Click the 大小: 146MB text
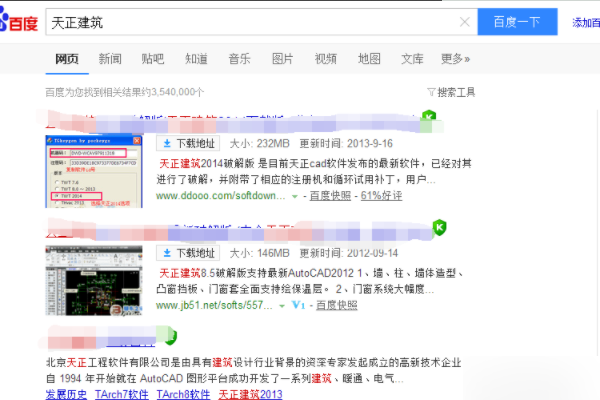 (259, 253)
